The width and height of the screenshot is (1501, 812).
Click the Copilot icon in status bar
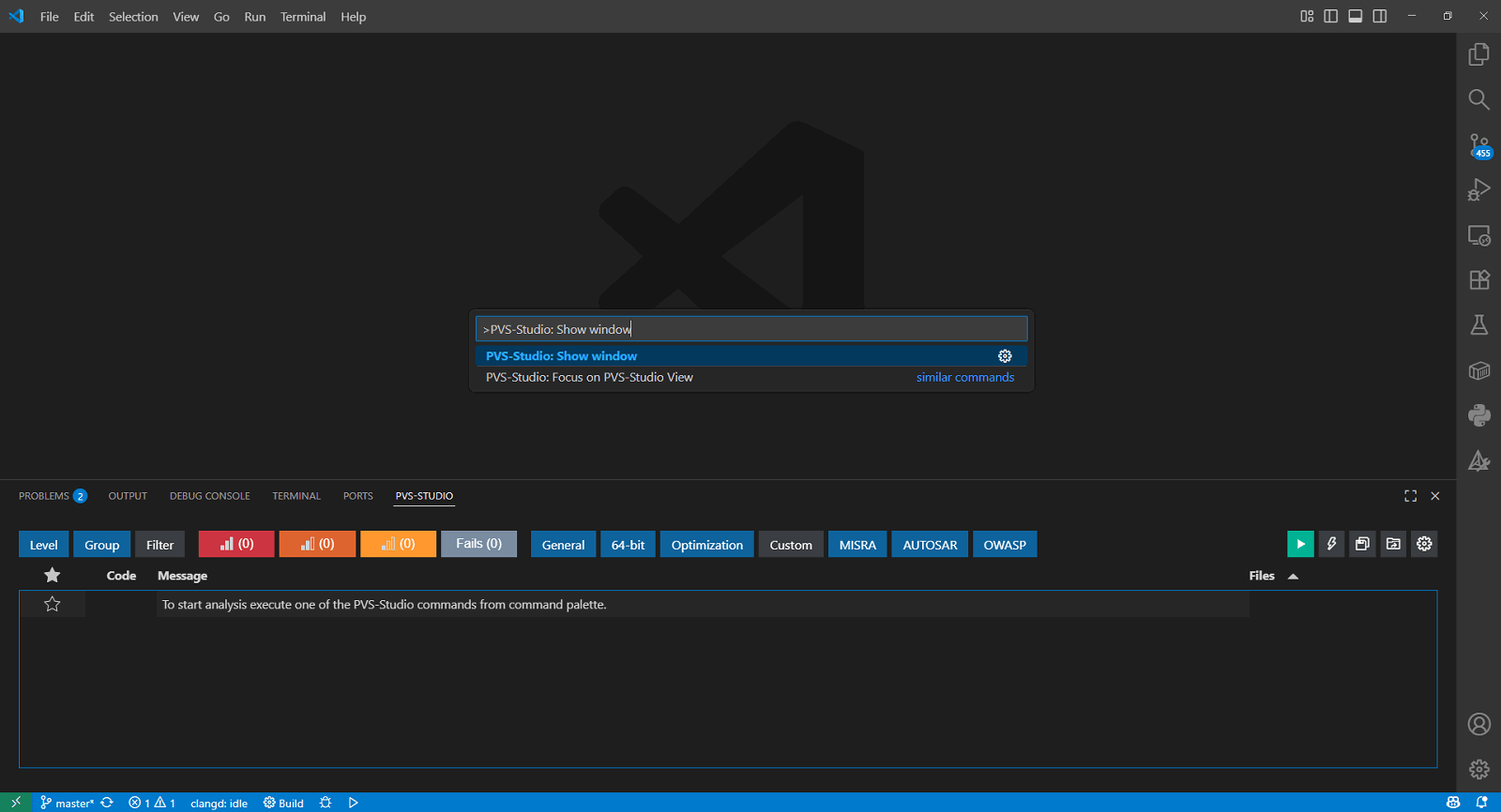[x=1453, y=803]
